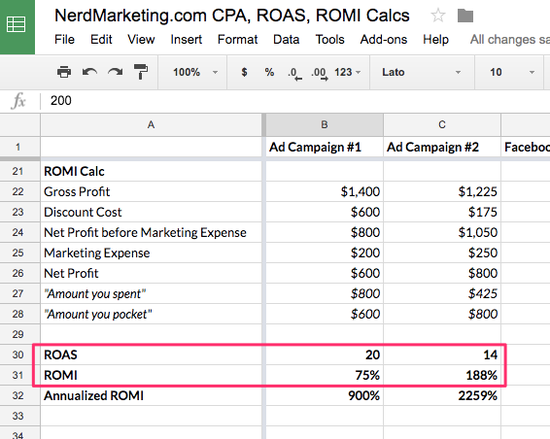Decrease decimal places button
This screenshot has width=550, height=439.
click(294, 73)
